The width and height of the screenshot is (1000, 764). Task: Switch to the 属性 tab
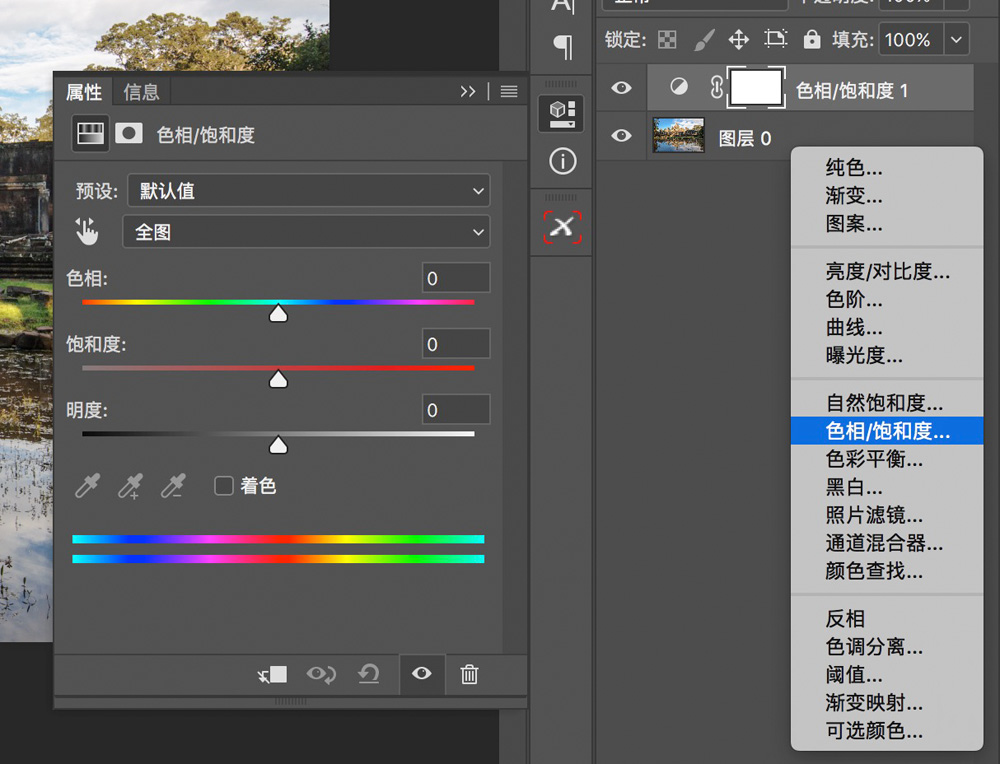[x=84, y=92]
